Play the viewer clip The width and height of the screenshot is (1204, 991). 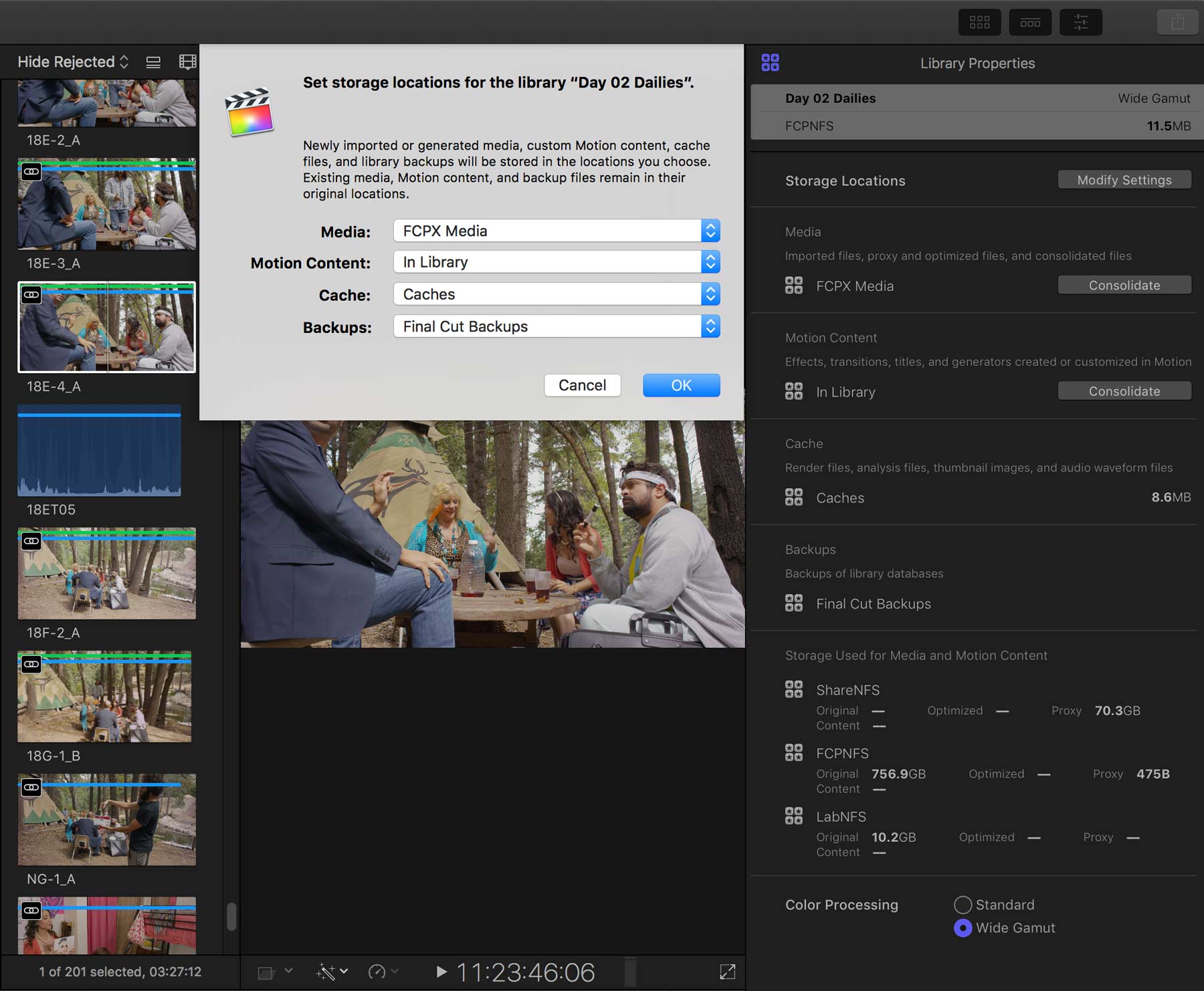tap(441, 972)
